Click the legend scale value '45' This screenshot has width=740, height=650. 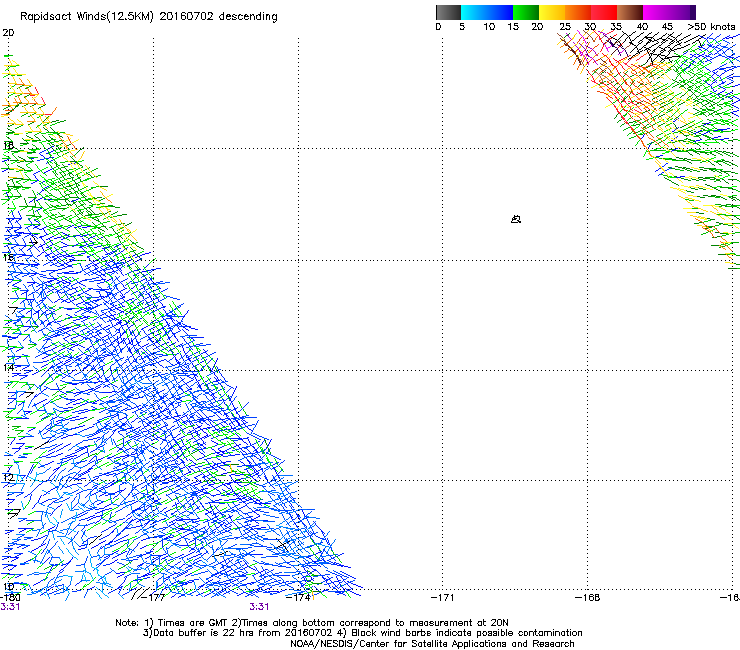point(667,27)
